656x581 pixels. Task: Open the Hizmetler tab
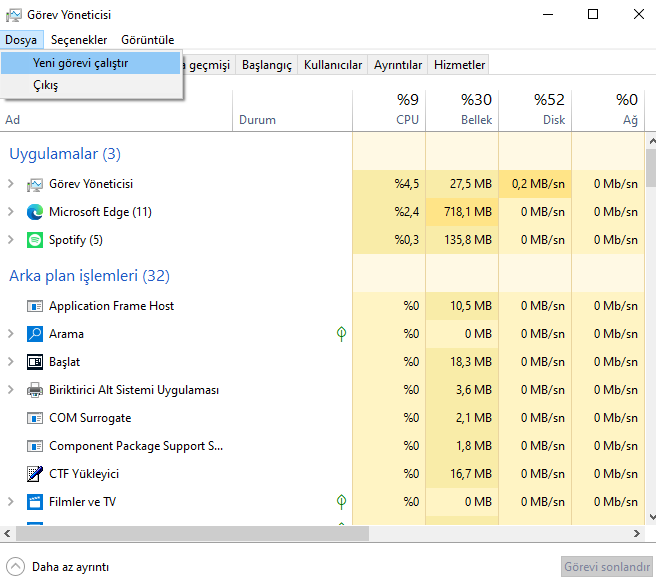pos(459,65)
